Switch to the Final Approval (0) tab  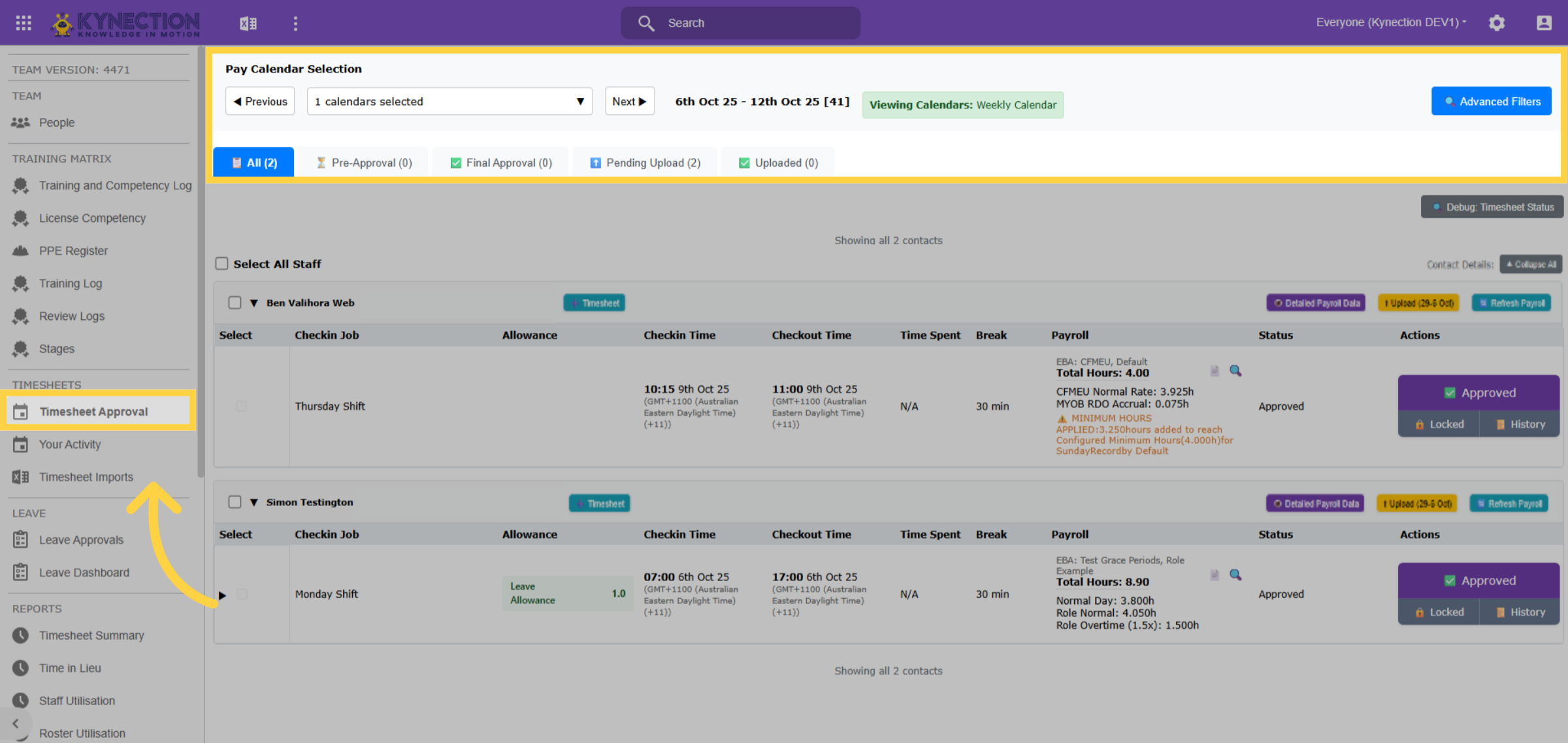point(500,163)
